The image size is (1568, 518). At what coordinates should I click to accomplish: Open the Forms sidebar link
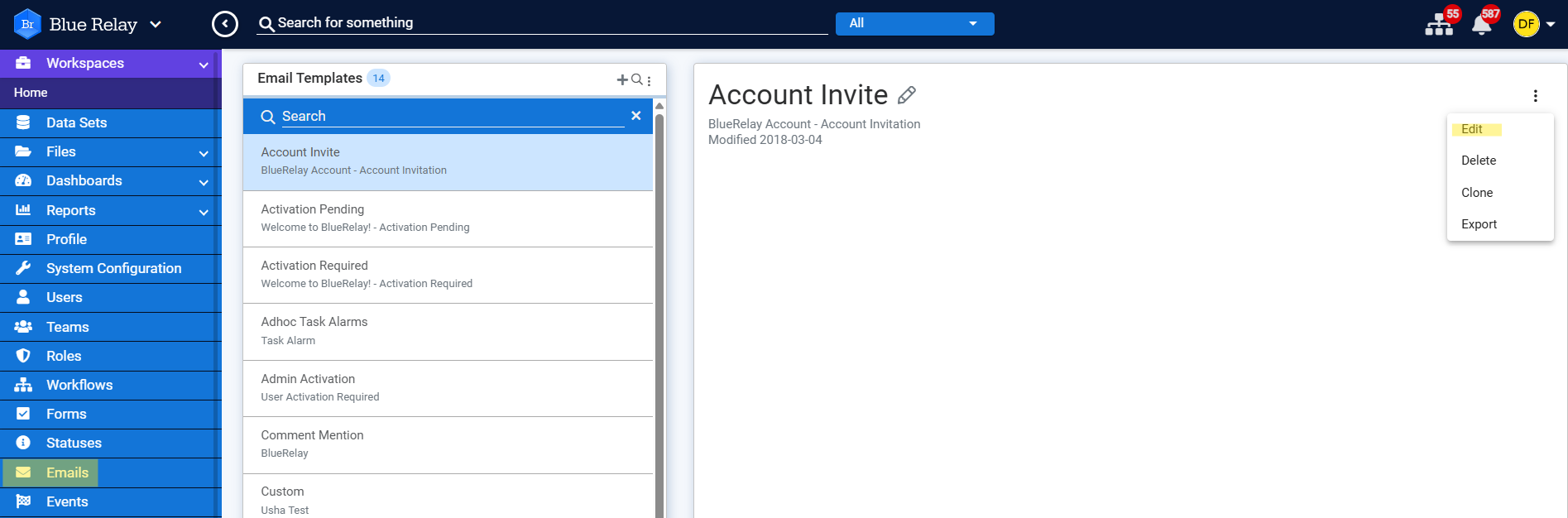[x=66, y=414]
